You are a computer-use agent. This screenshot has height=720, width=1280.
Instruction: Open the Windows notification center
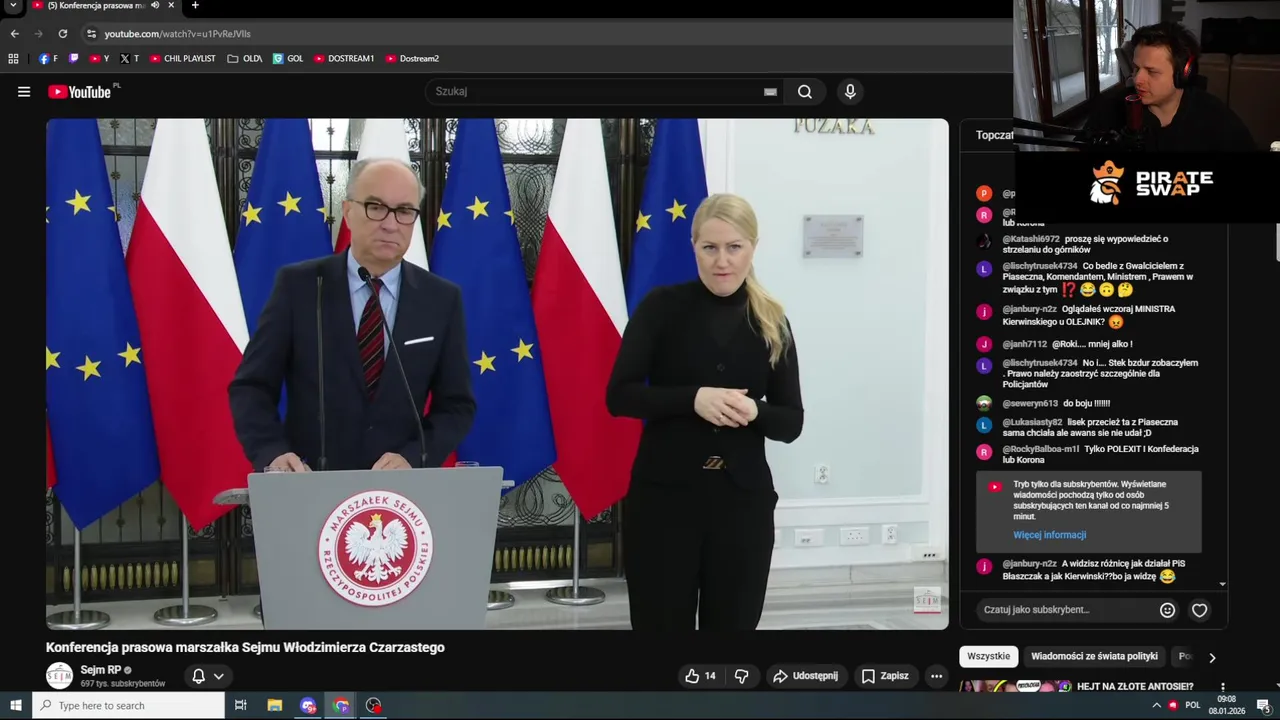1263,705
